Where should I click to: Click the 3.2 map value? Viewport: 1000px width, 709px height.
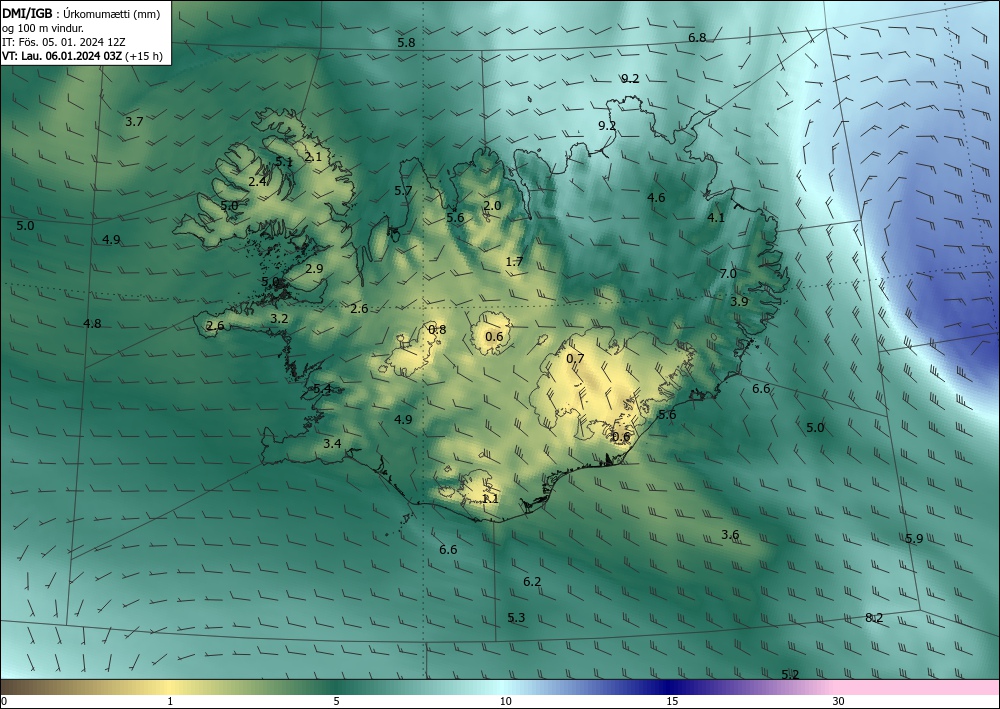click(279, 318)
